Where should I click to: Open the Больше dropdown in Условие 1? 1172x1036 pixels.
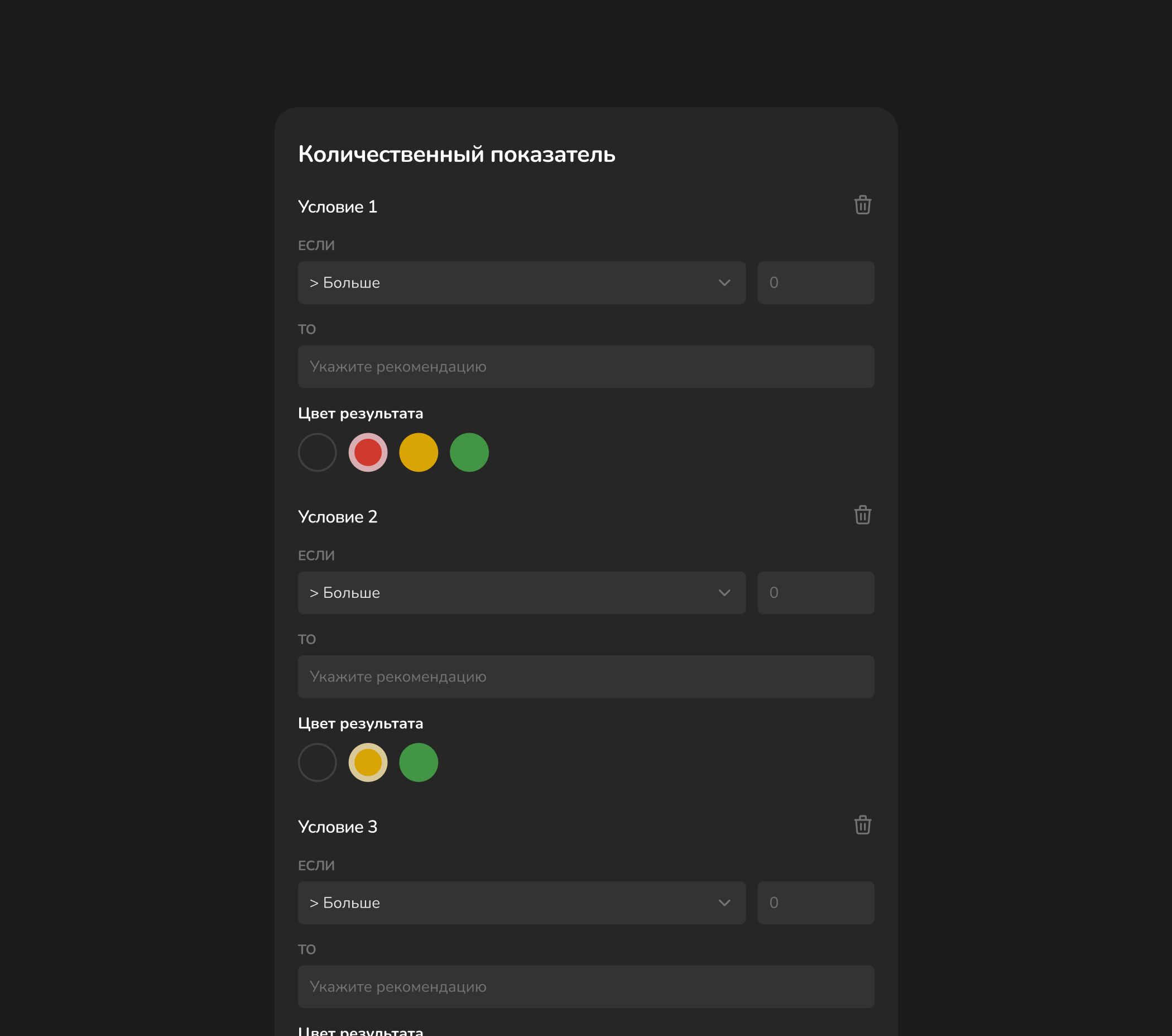(x=521, y=282)
